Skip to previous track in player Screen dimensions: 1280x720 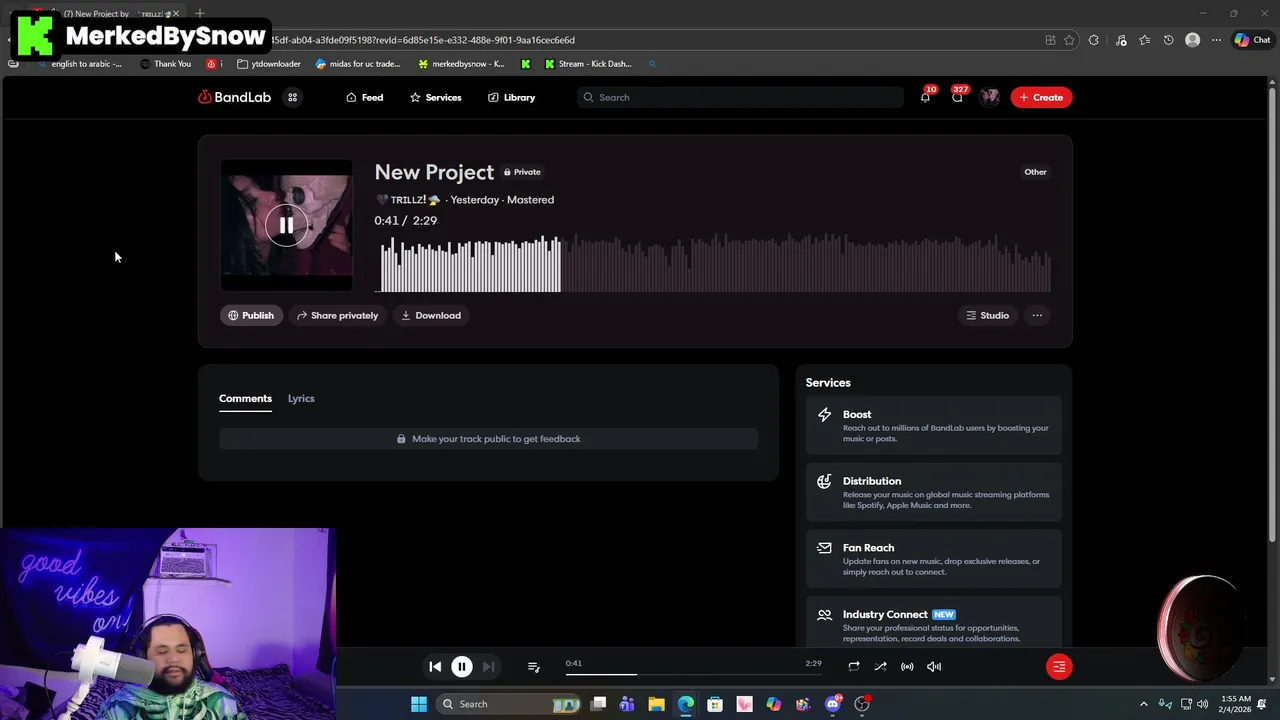pyautogui.click(x=435, y=666)
